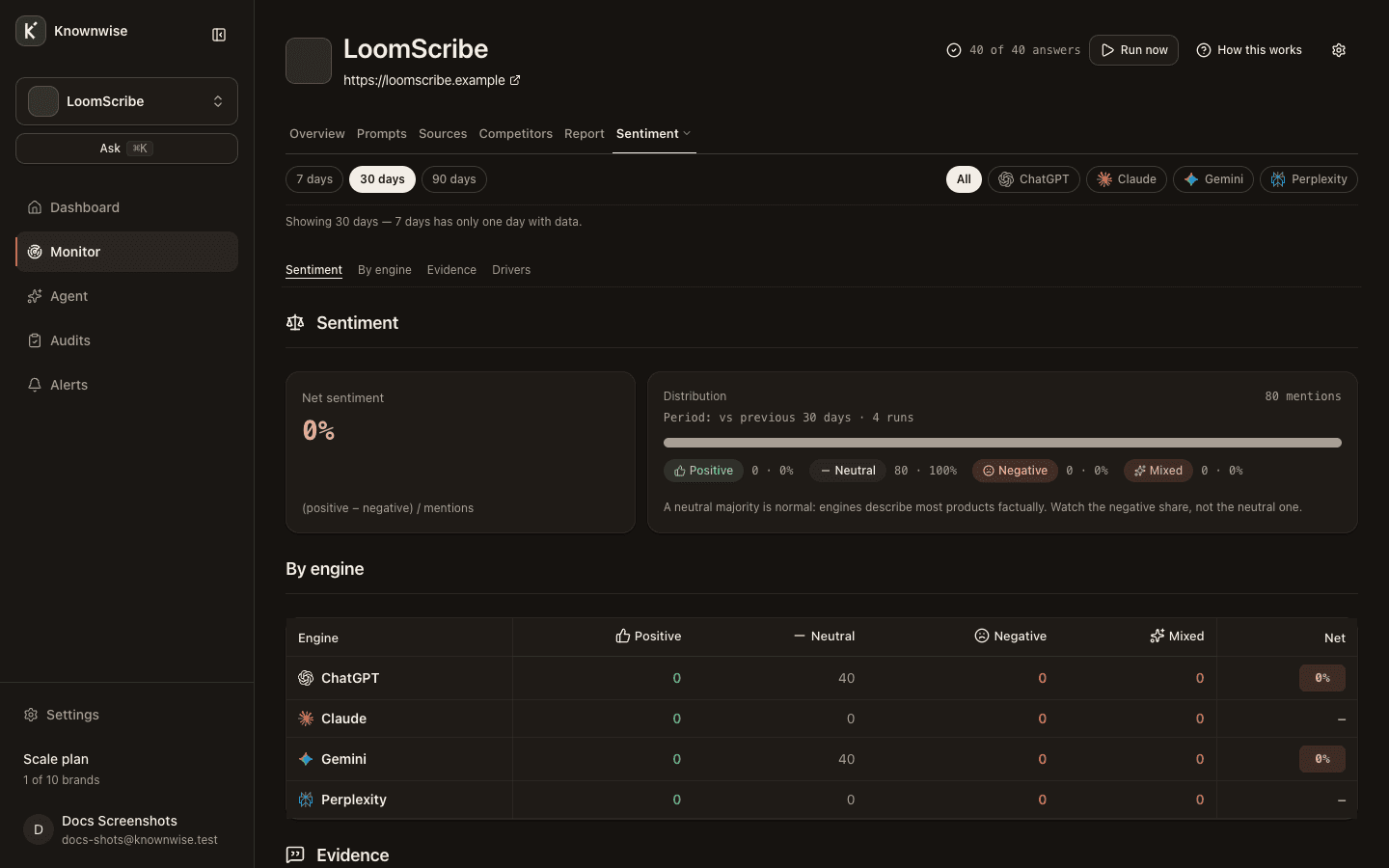
Task: Click the check-circle icon beside 40 of 40 answers
Action: coord(954,50)
